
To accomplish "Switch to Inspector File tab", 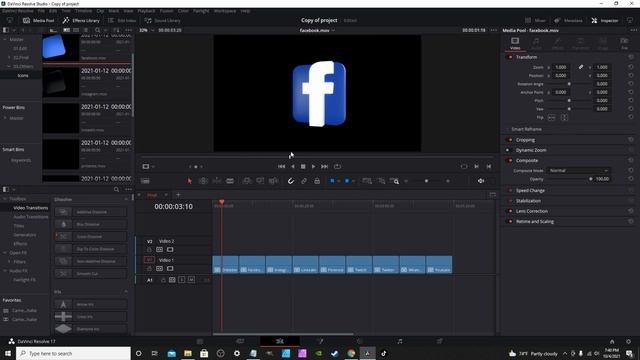I will [624, 43].
